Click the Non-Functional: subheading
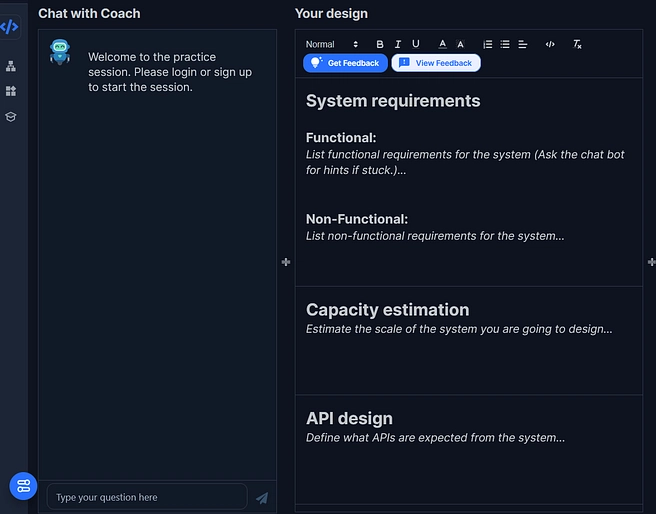The height and width of the screenshot is (514, 656). pyautogui.click(x=357, y=219)
